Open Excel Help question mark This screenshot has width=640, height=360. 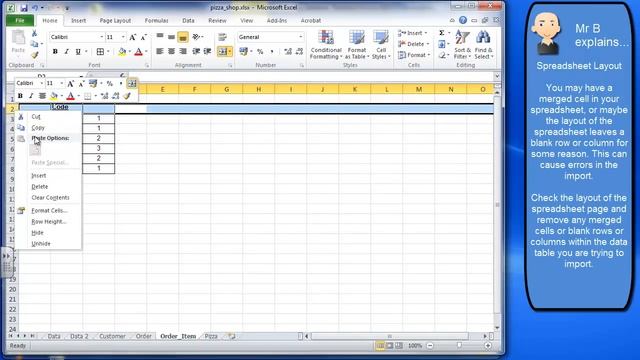click(x=462, y=20)
